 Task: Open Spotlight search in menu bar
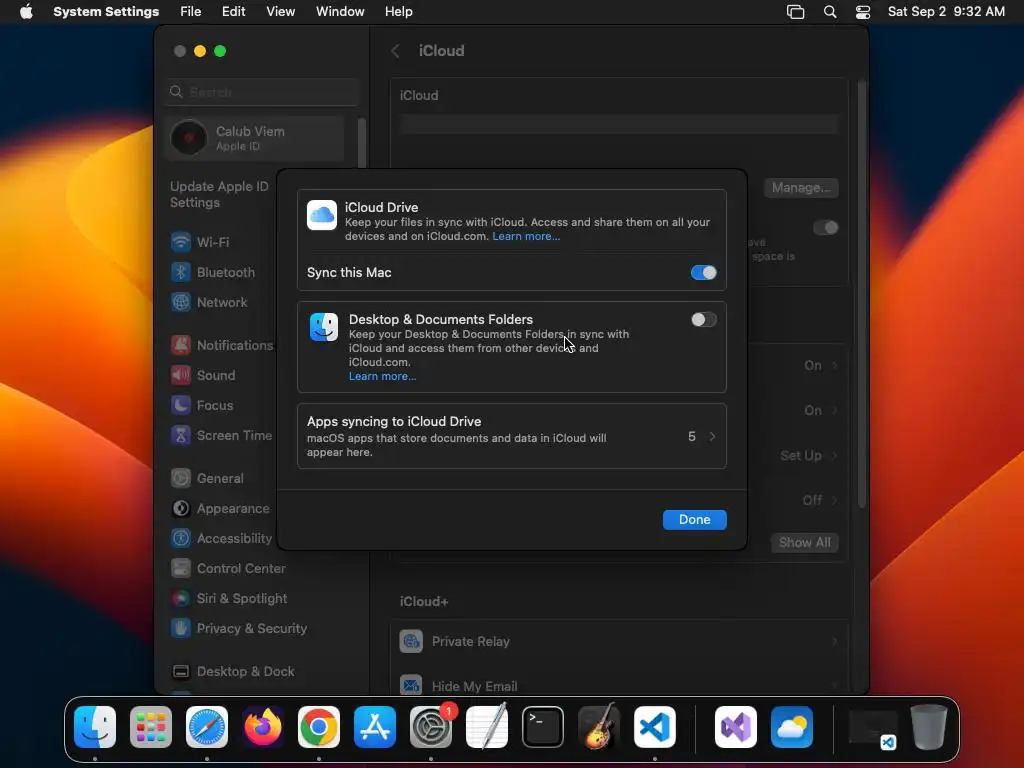pos(829,12)
